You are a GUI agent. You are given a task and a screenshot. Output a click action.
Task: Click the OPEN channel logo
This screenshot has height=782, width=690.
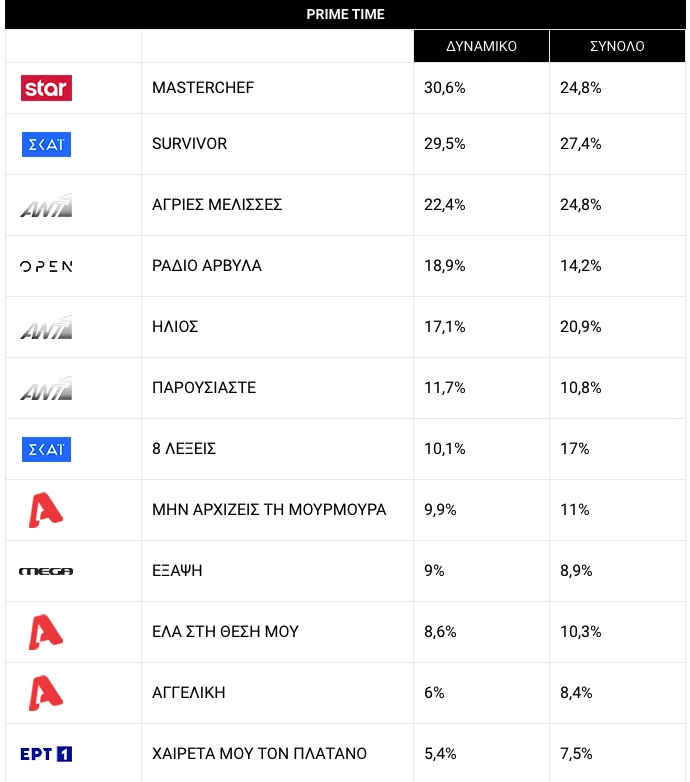click(46, 266)
